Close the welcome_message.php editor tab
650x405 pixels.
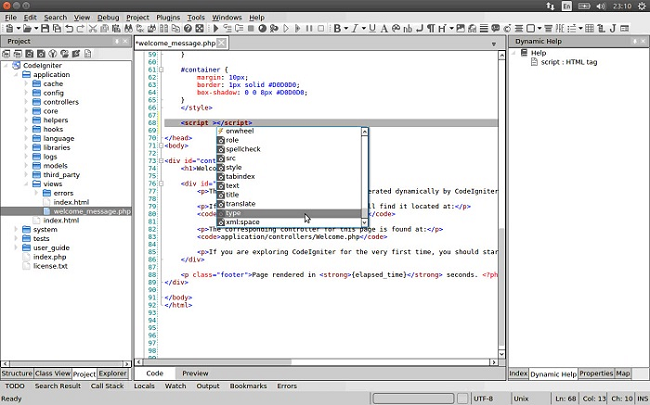(x=222, y=43)
